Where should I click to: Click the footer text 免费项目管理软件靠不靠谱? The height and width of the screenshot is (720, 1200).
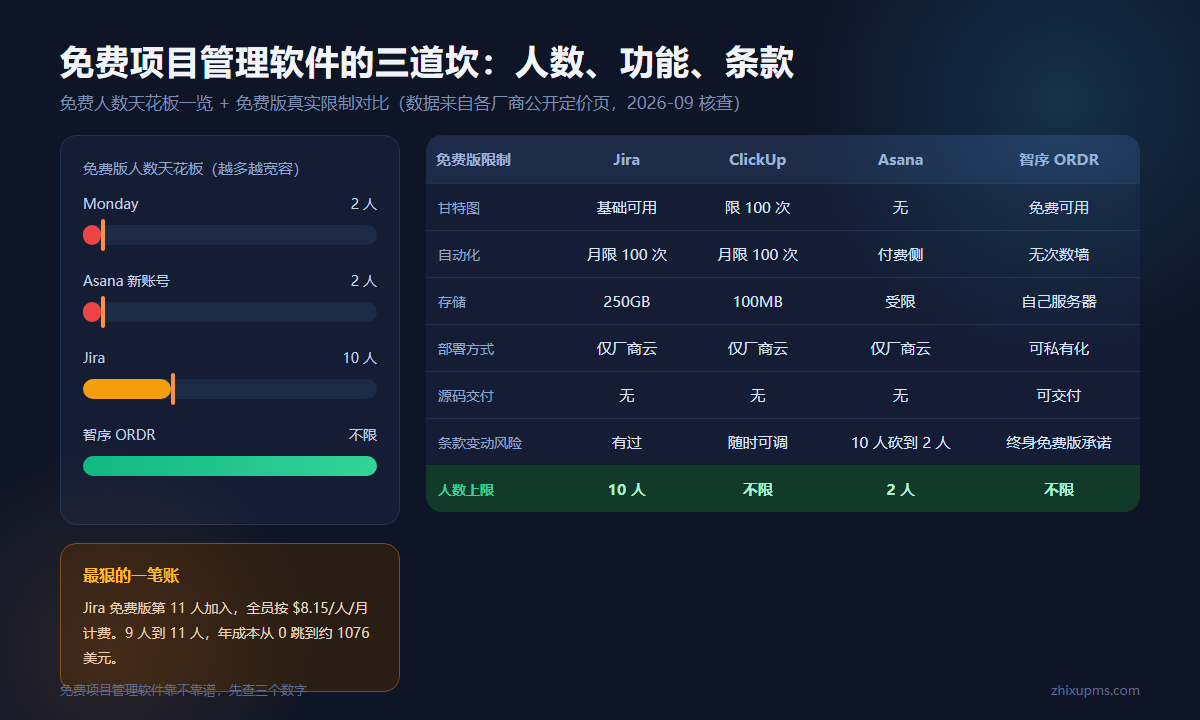coord(183,690)
